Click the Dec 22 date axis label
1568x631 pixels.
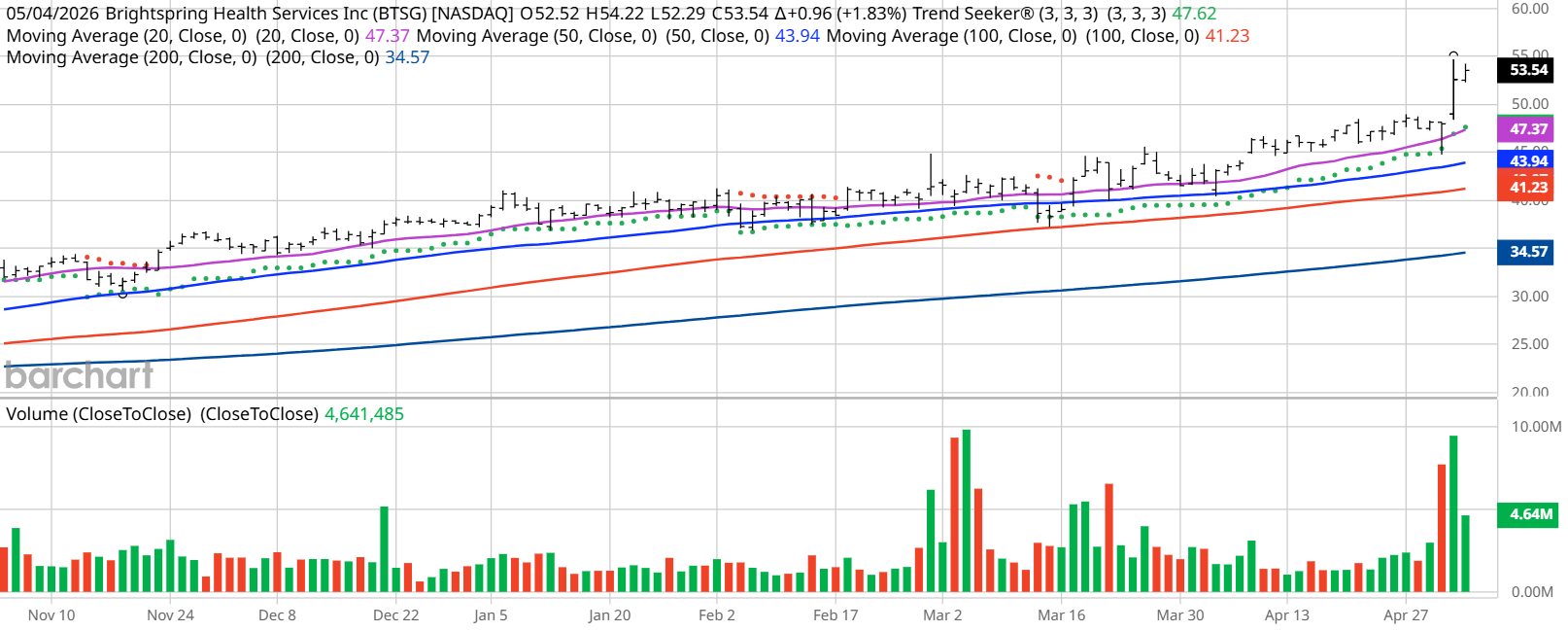coord(396,615)
